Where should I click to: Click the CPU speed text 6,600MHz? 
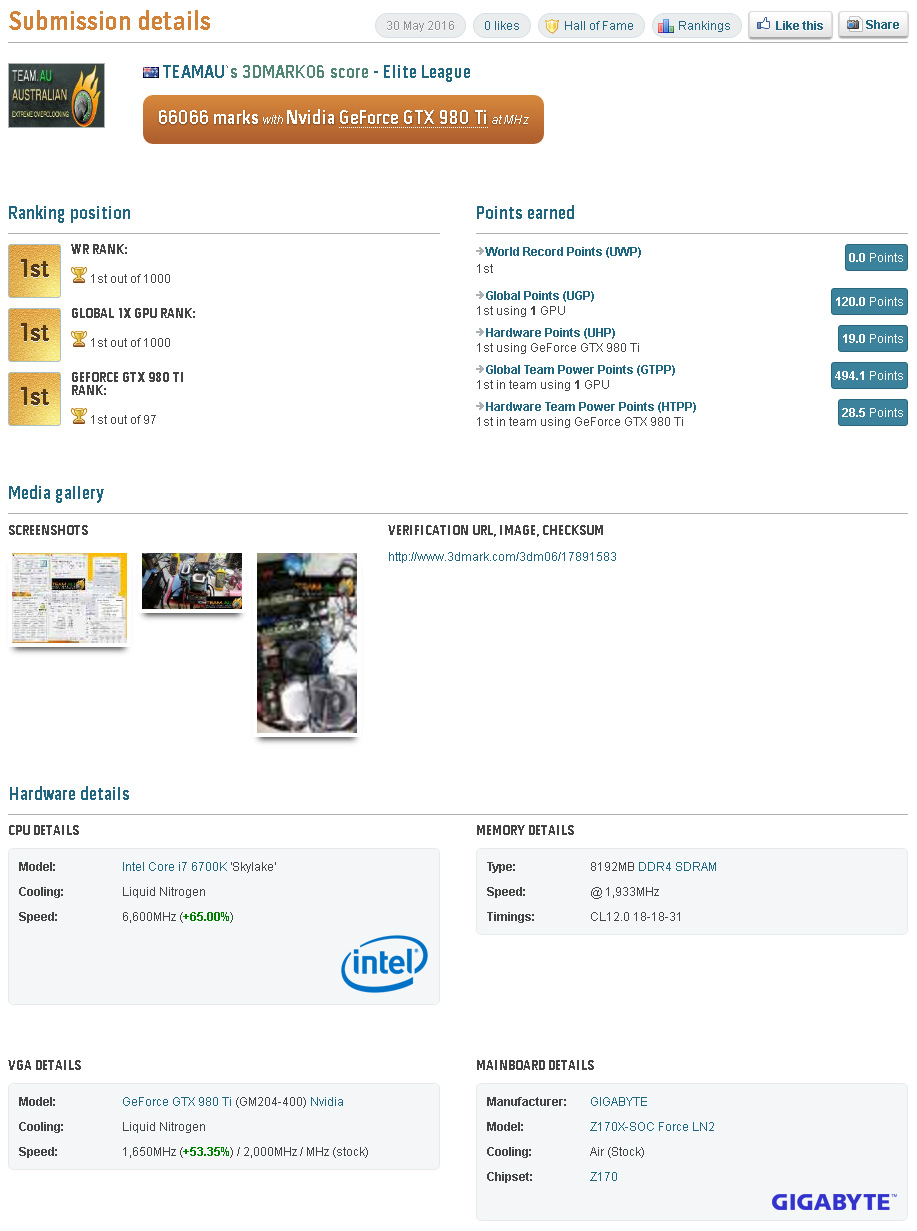149,917
